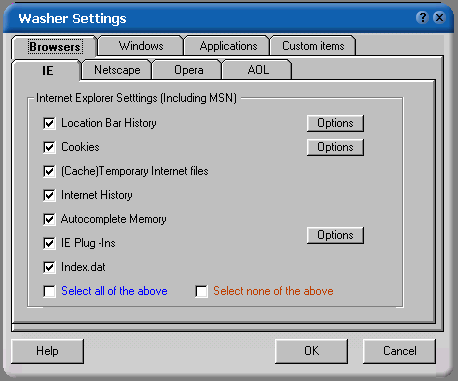Toggle the Cookies checkbox
The image size is (458, 381).
pos(49,147)
